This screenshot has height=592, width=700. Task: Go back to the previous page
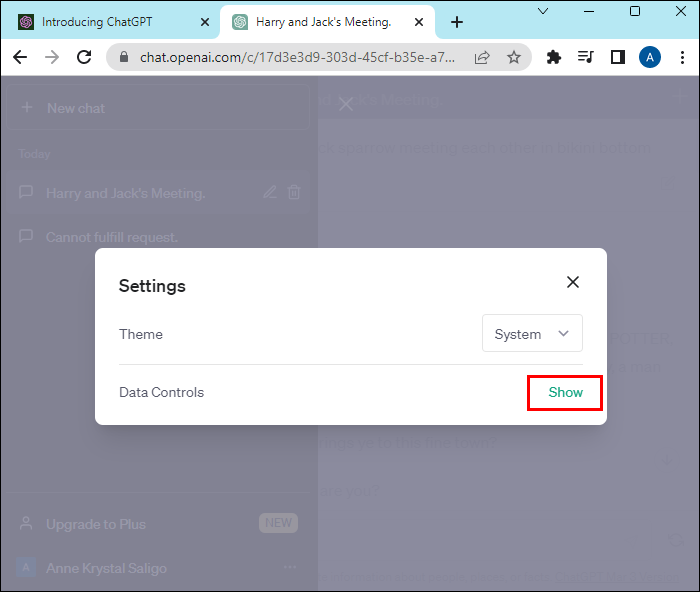19,58
